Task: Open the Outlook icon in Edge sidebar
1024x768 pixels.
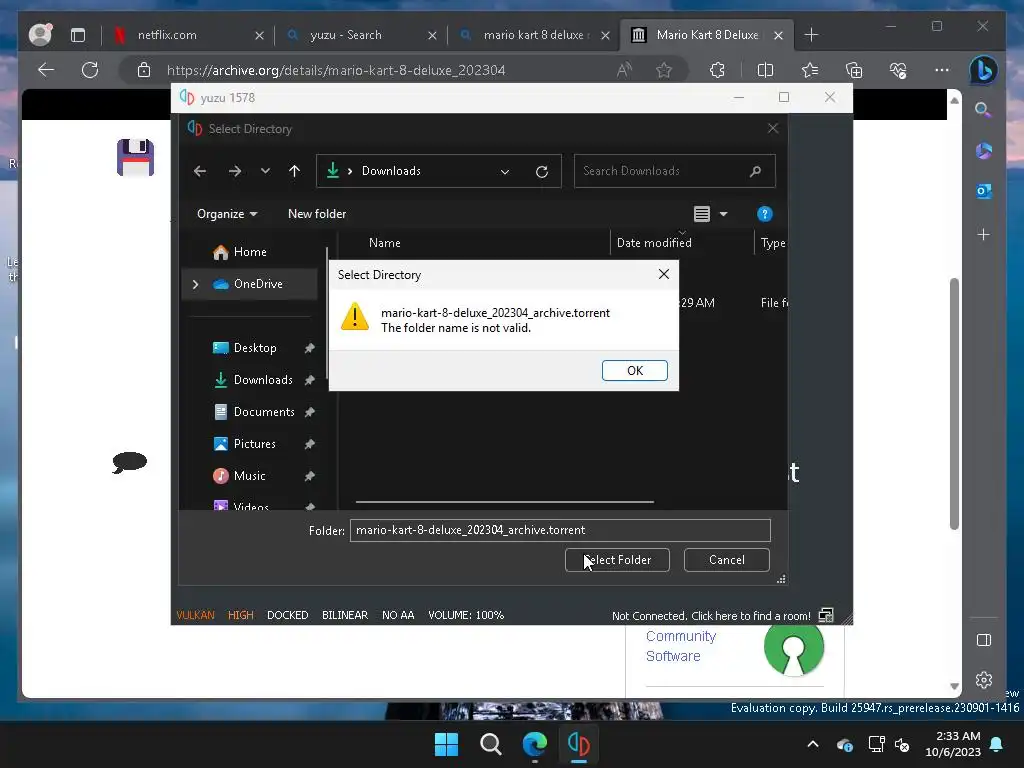Action: tap(984, 191)
